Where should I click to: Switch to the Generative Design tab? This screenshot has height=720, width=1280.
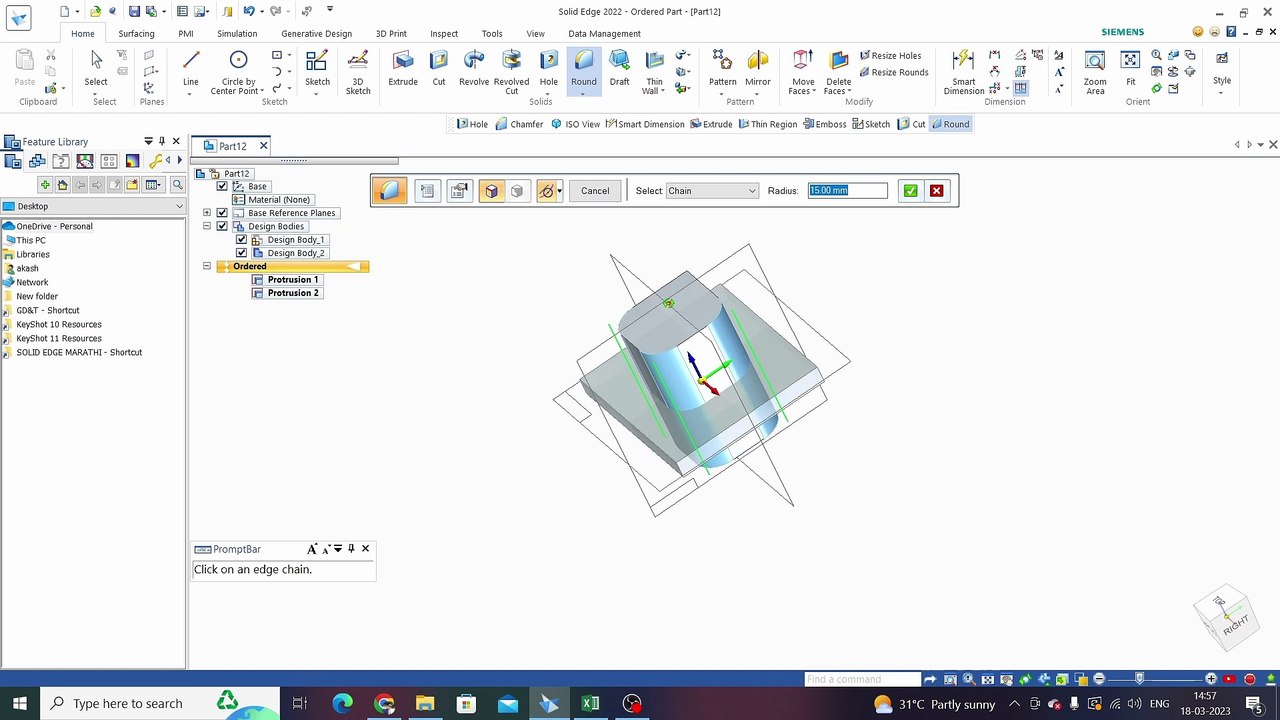317,34
